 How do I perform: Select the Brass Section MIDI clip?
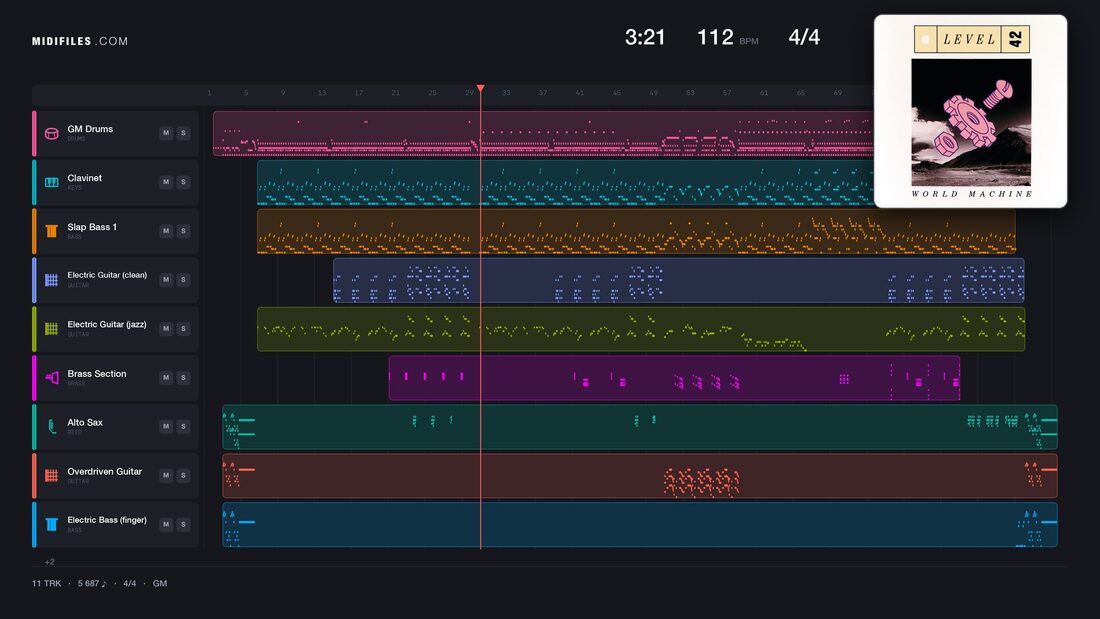point(674,378)
